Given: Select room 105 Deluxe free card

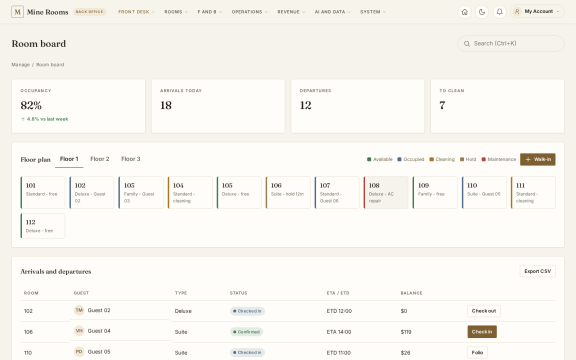Looking at the screenshot, I should click(x=239, y=192).
